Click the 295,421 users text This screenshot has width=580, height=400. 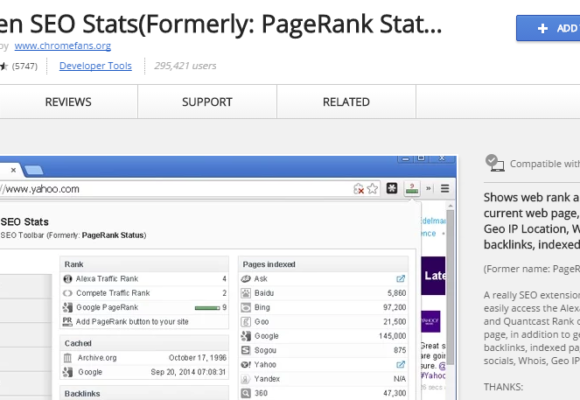coord(185,66)
